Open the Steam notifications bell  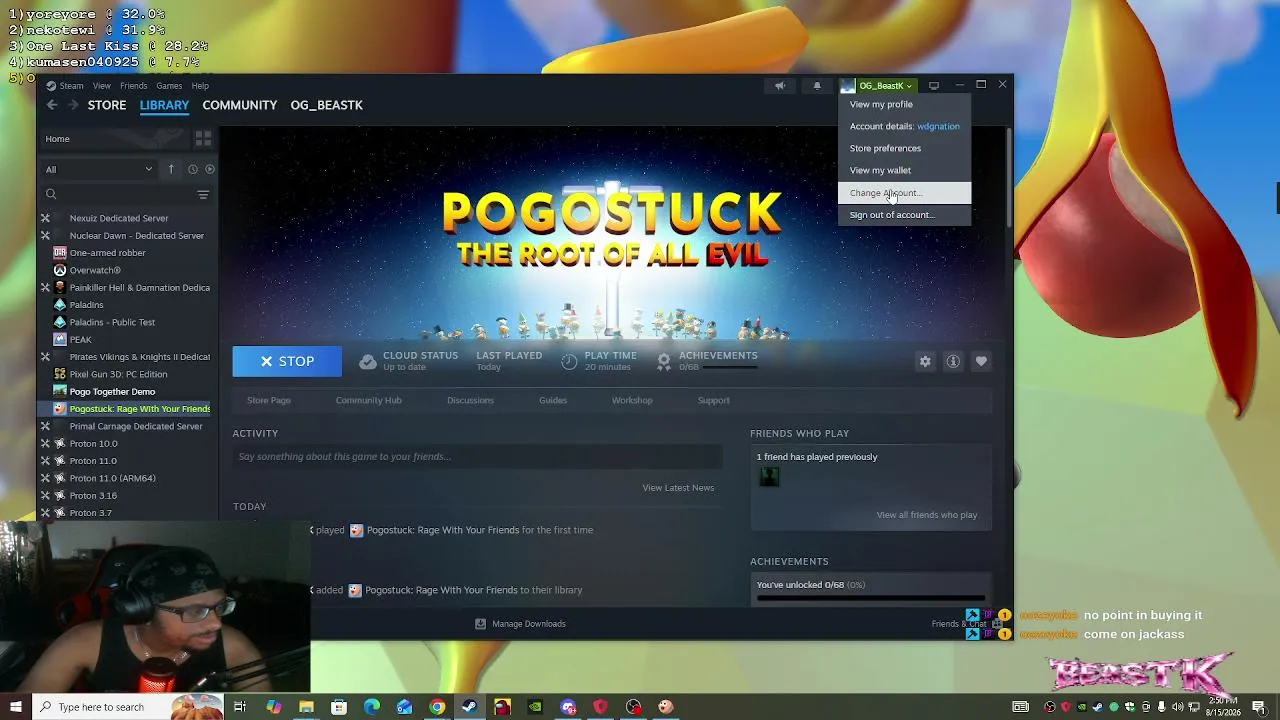click(817, 86)
